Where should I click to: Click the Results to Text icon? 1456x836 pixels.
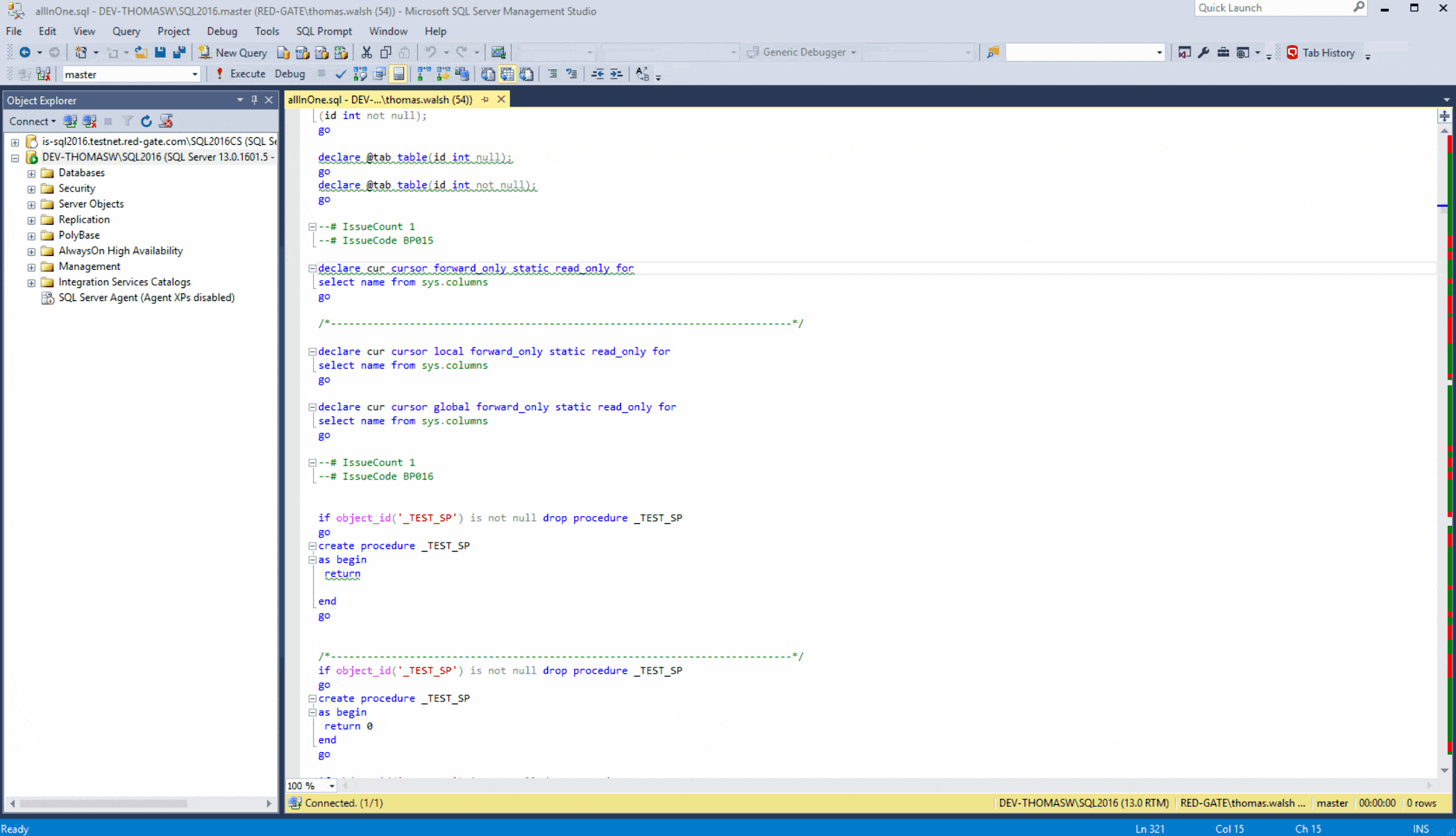click(488, 74)
